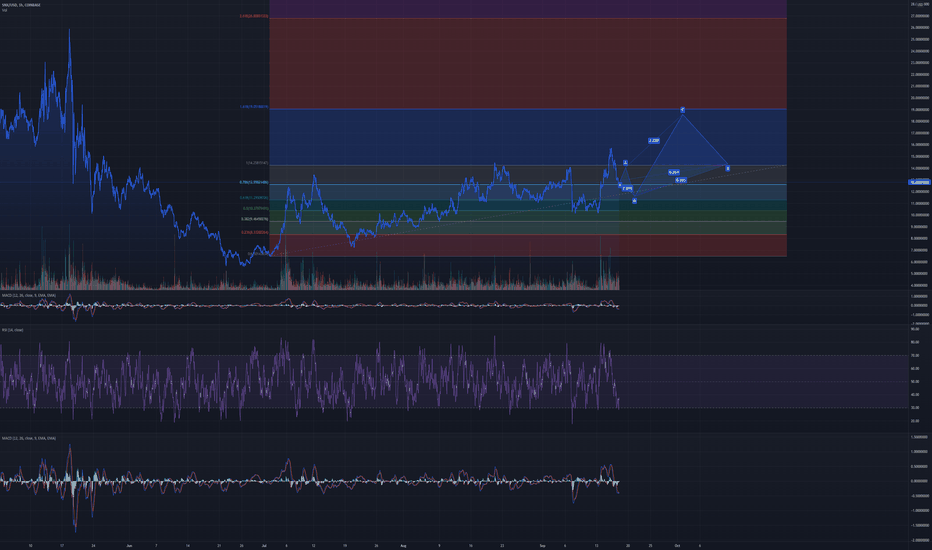Click the 0.382 Fibonacci level label
Image resolution: width=932 pixels, height=550 pixels.
[254, 219]
